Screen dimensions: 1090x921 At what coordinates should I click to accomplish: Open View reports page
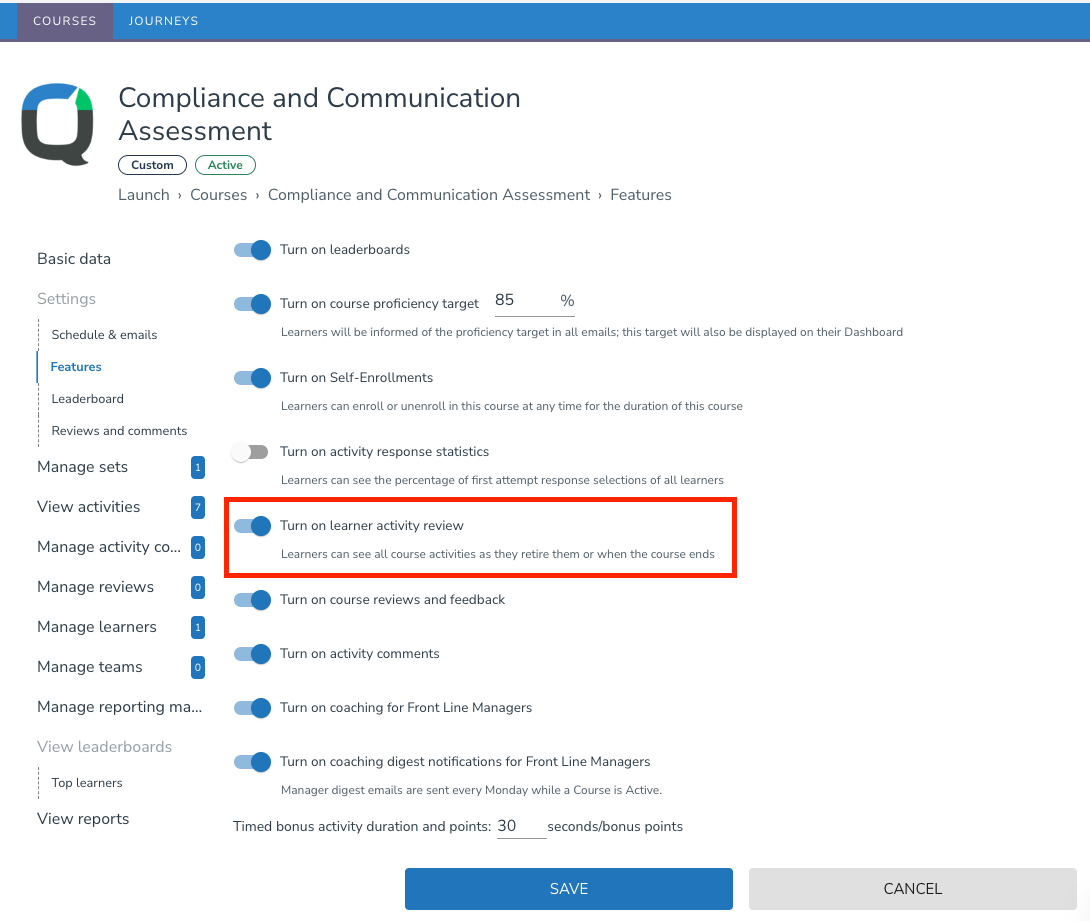(x=83, y=819)
